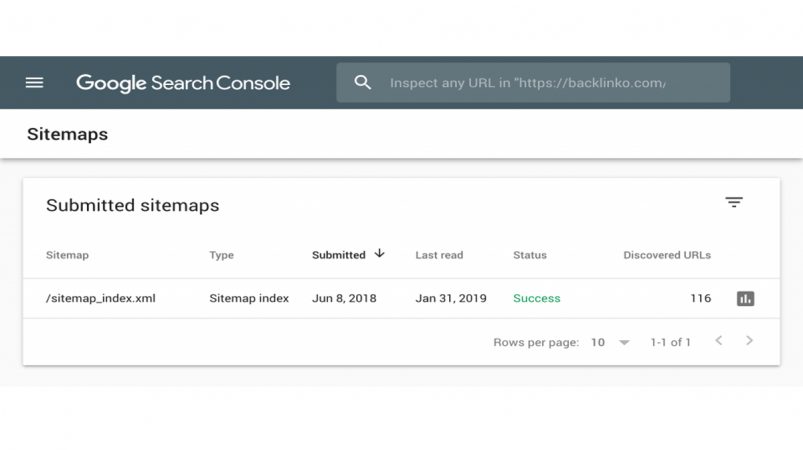Open the hamburger navigation menu
This screenshot has width=803, height=450.
pos(34,82)
